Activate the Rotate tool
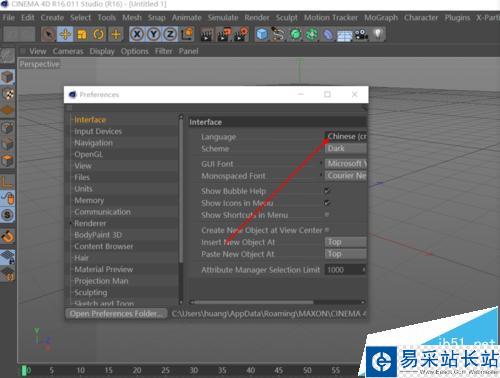 click(x=99, y=34)
